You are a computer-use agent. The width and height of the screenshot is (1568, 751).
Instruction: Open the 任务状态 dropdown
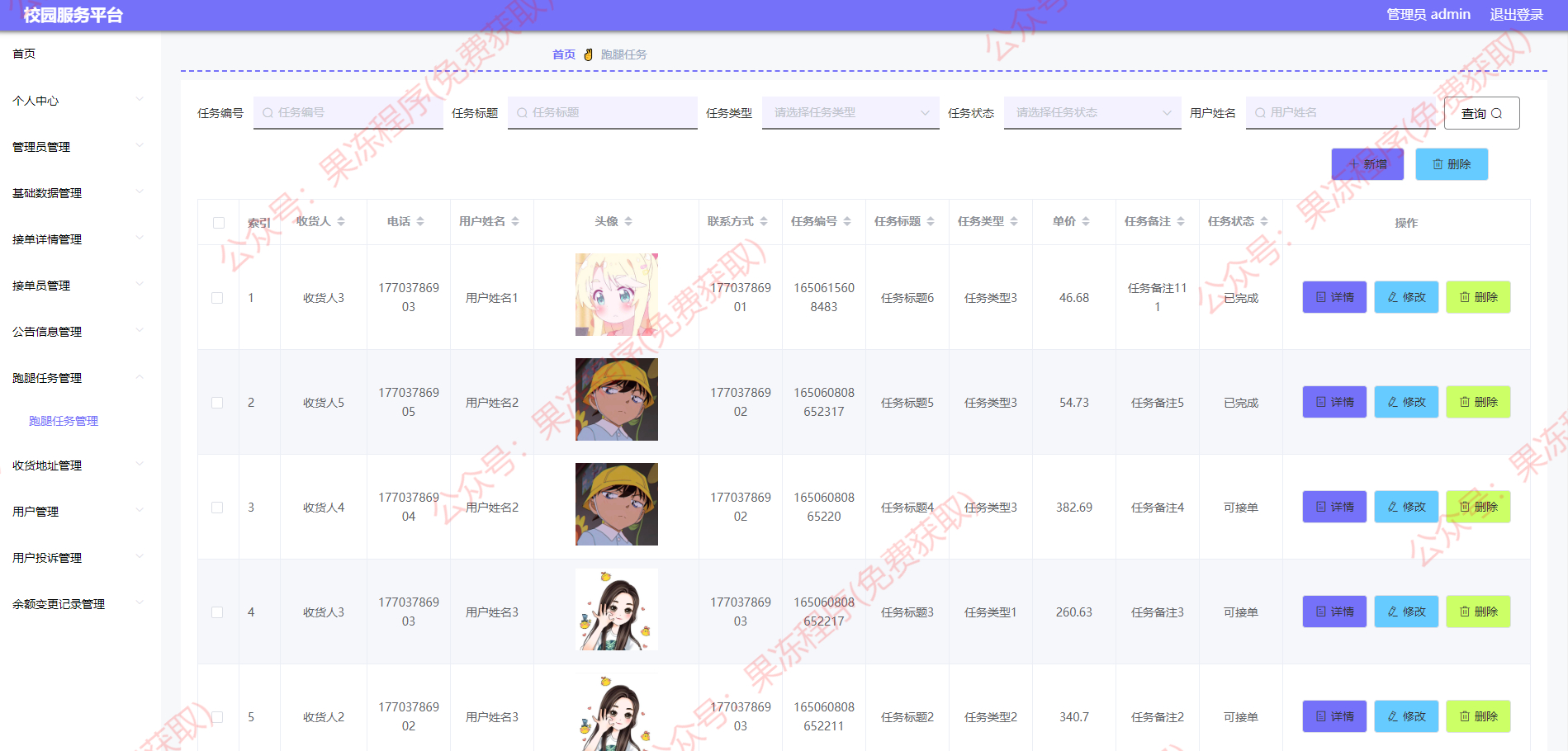[1092, 113]
